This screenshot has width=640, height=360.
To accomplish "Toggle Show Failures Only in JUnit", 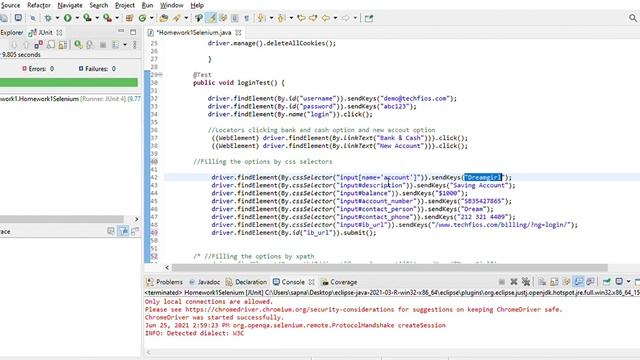I will 38,44.
